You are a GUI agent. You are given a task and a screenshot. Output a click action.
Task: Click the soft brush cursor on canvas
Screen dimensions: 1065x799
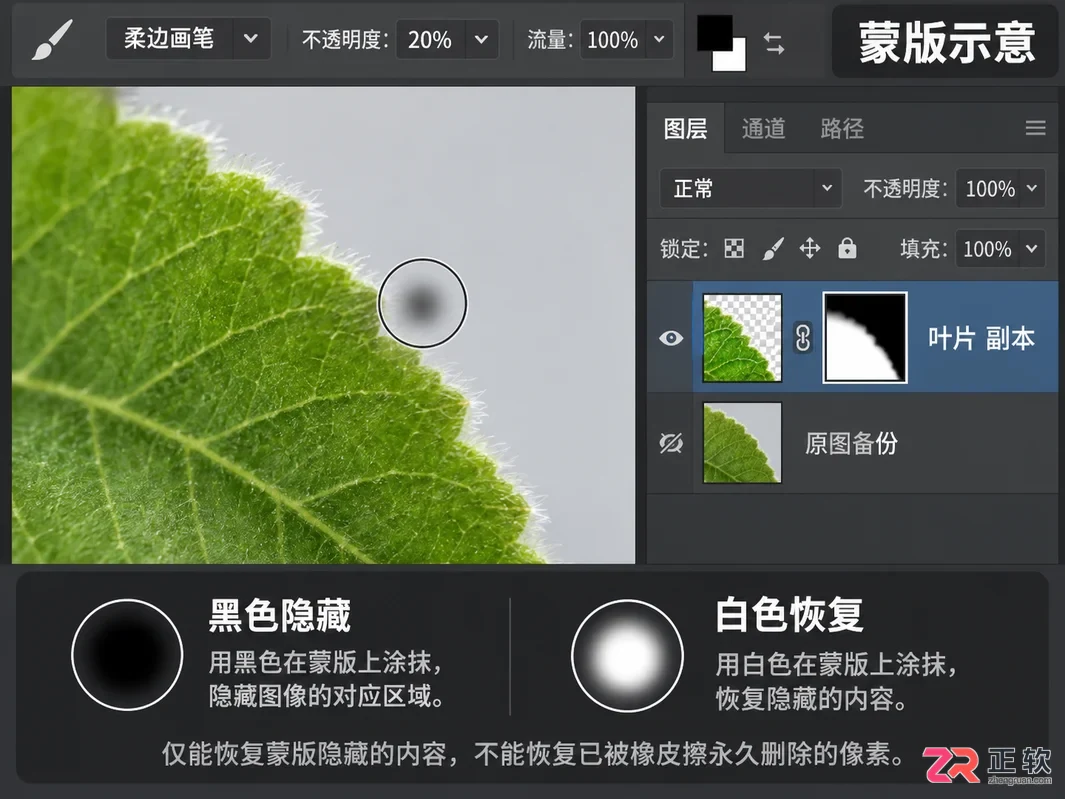(422, 303)
